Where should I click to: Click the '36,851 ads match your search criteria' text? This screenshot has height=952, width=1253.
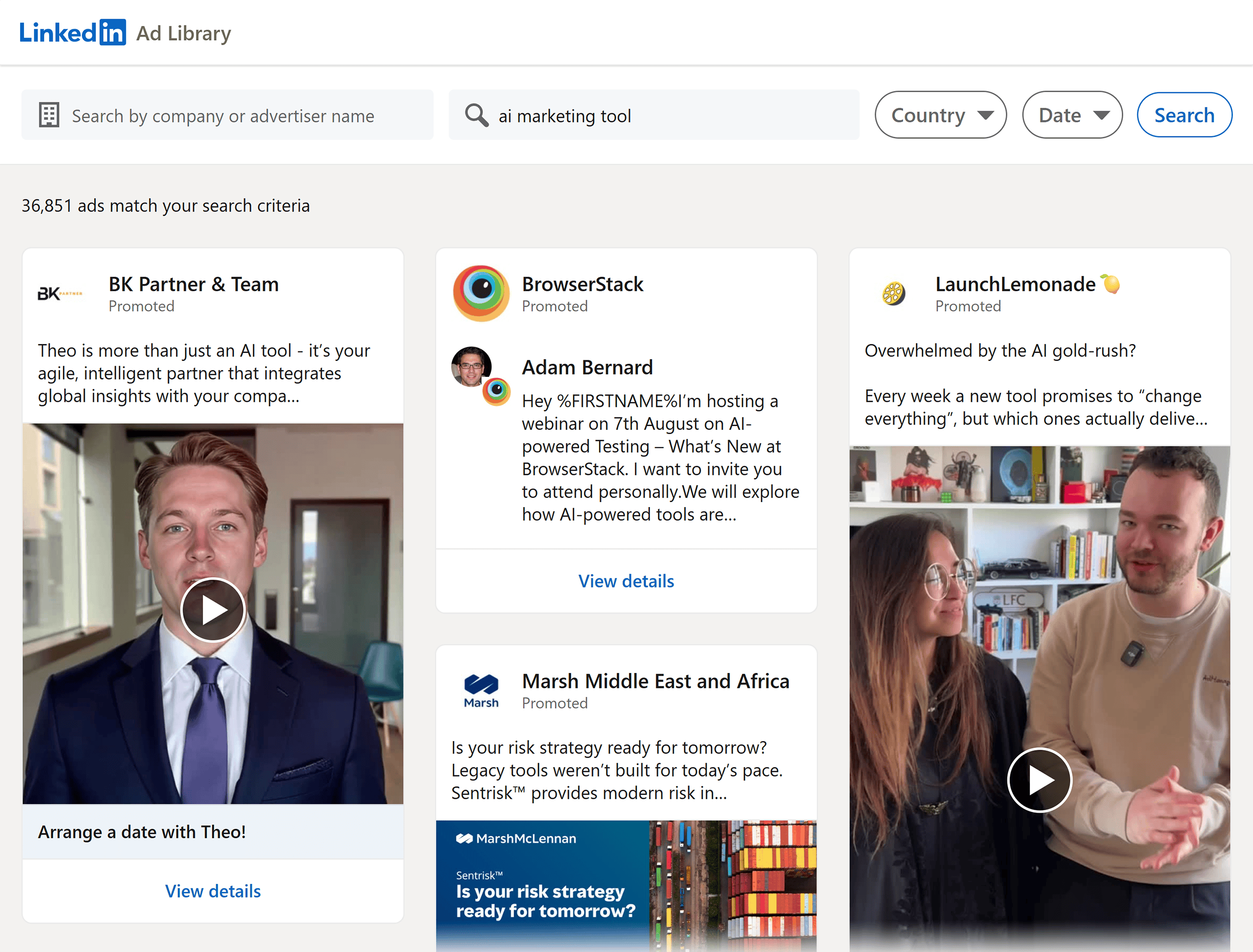(x=165, y=206)
